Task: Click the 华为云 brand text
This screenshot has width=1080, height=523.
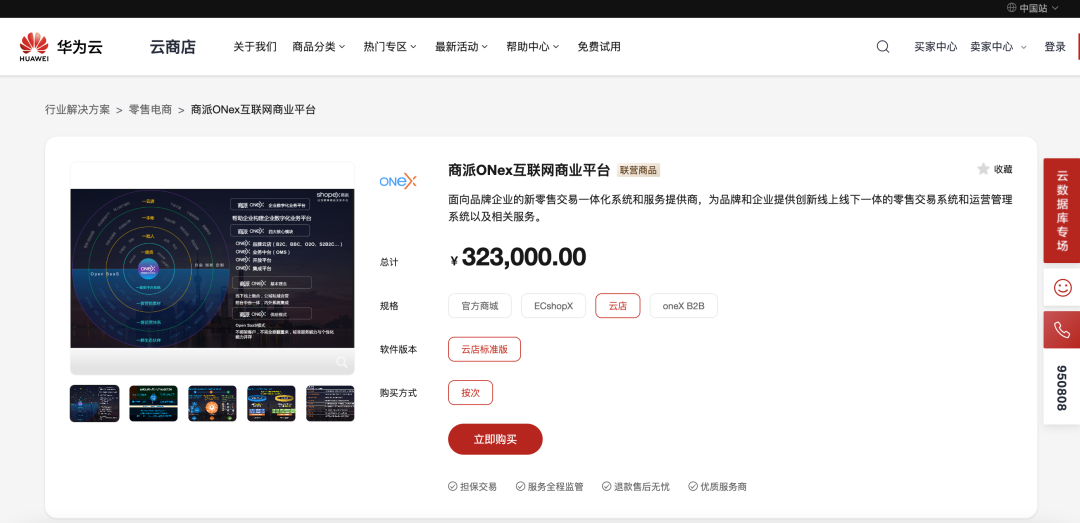Action: point(80,47)
